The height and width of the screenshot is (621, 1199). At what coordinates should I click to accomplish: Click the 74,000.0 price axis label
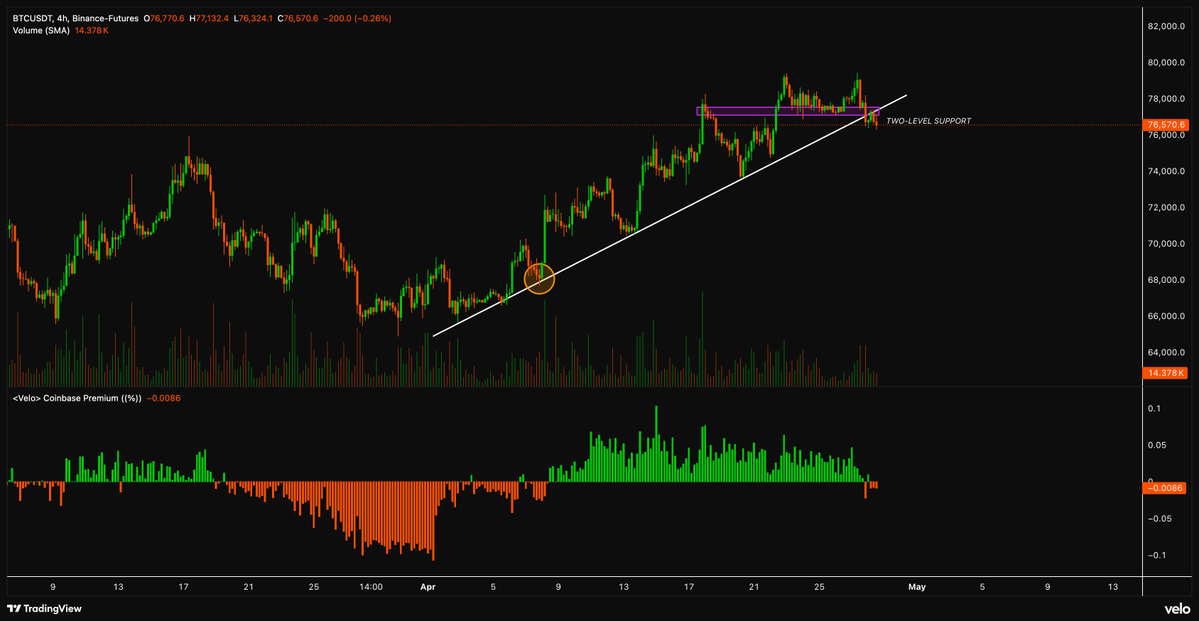tap(1168, 171)
